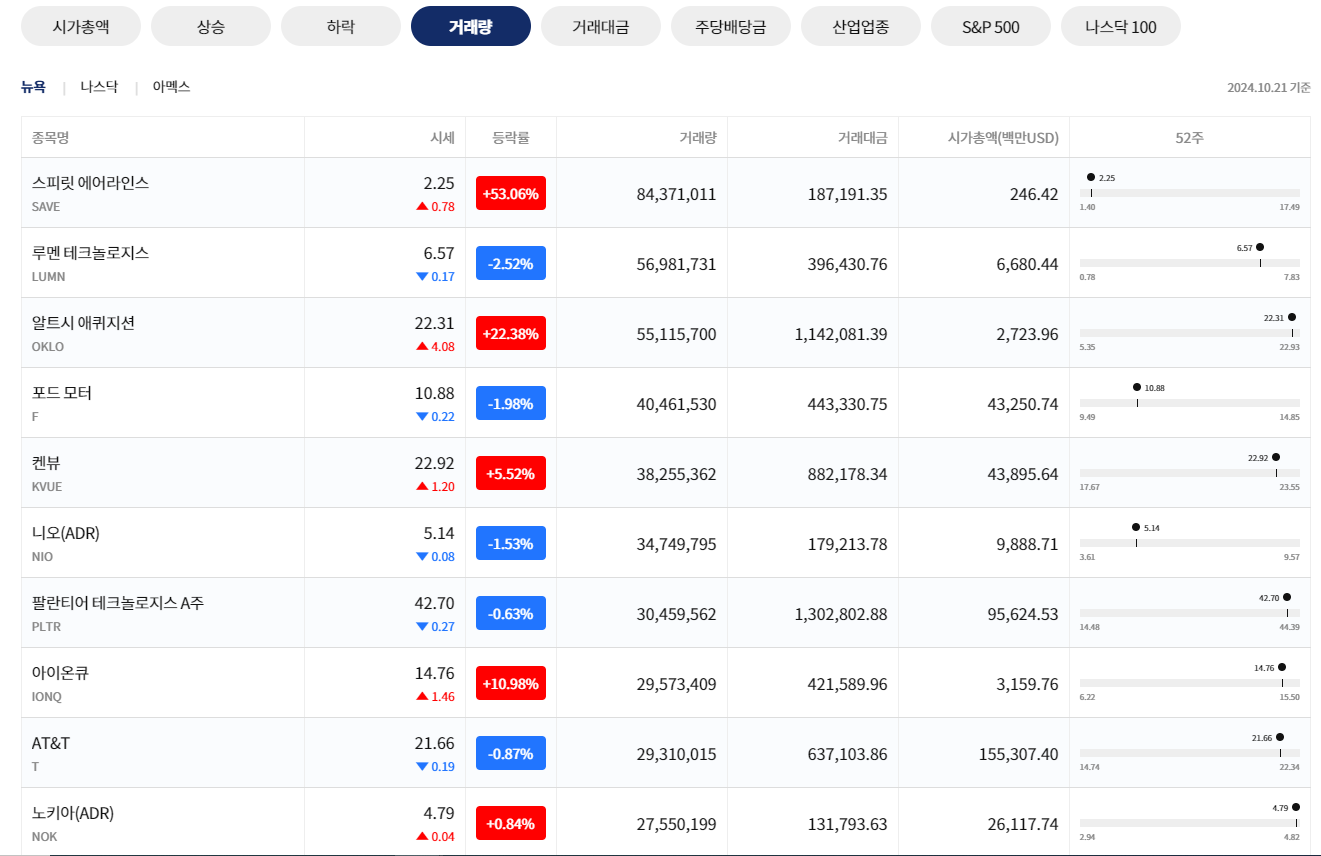Open the 나스닥 100 tab
The height and width of the screenshot is (856, 1321).
point(1121,26)
